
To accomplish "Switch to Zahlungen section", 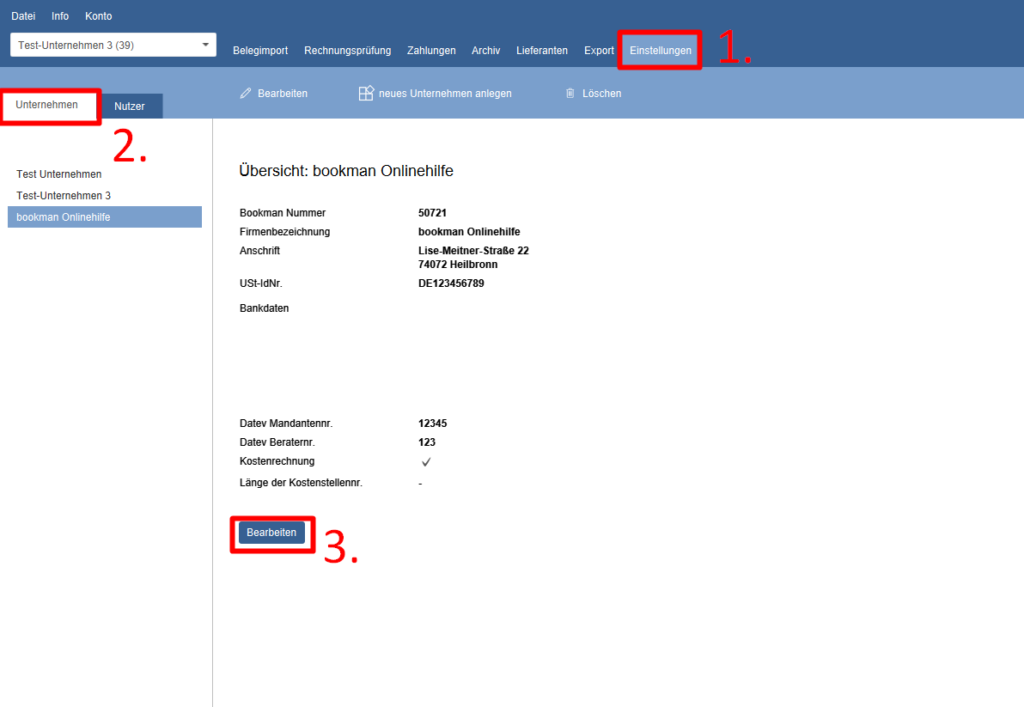I will point(431,50).
